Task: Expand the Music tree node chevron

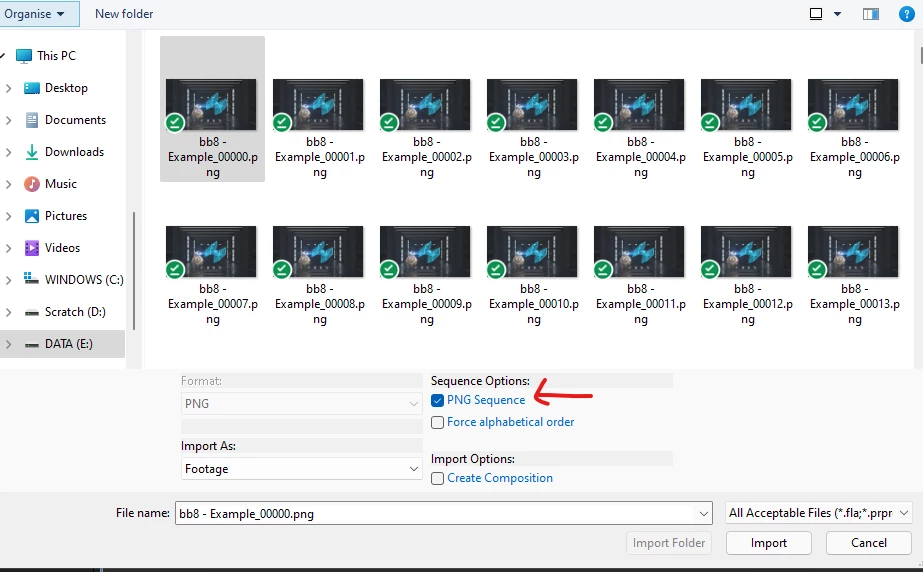Action: tap(8, 184)
